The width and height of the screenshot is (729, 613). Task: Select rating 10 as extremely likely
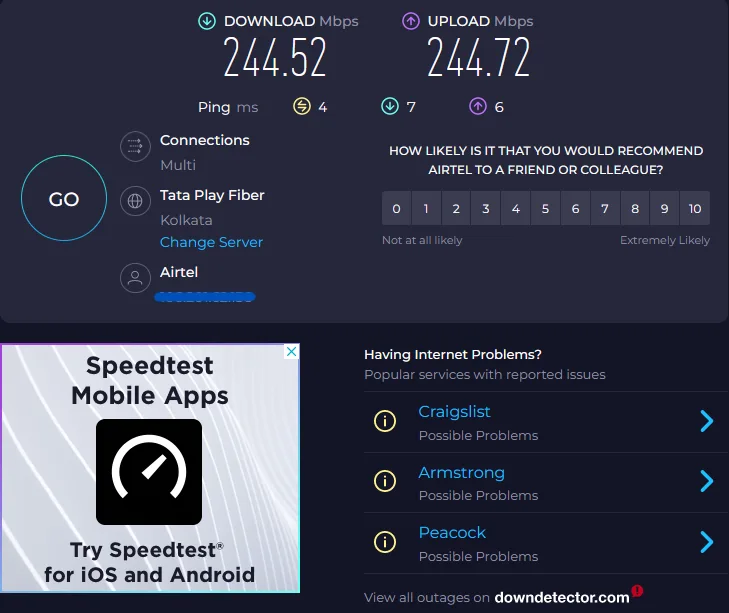click(x=695, y=209)
